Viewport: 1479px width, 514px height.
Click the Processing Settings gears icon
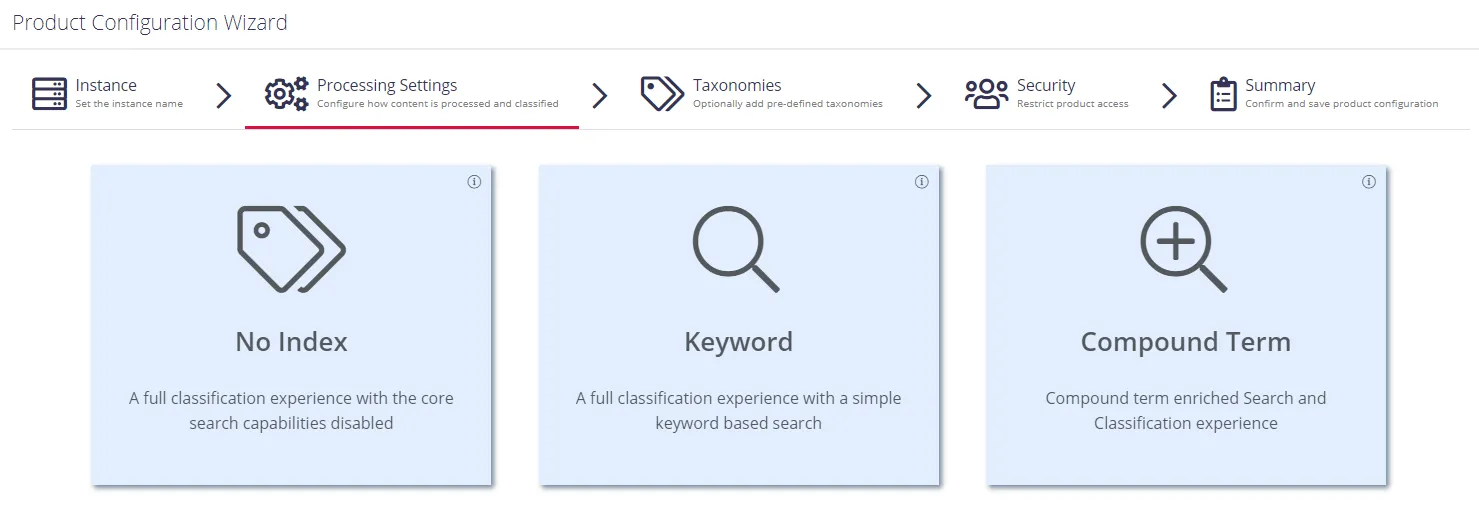click(x=286, y=94)
